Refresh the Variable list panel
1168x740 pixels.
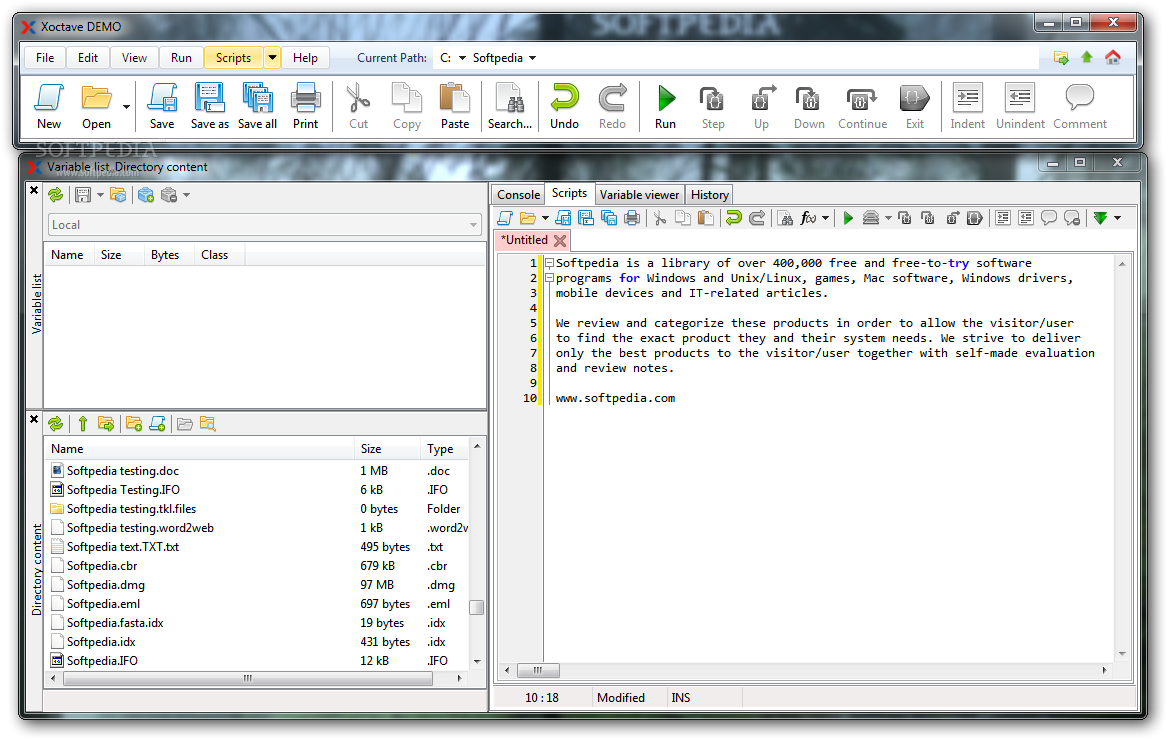tap(56, 195)
